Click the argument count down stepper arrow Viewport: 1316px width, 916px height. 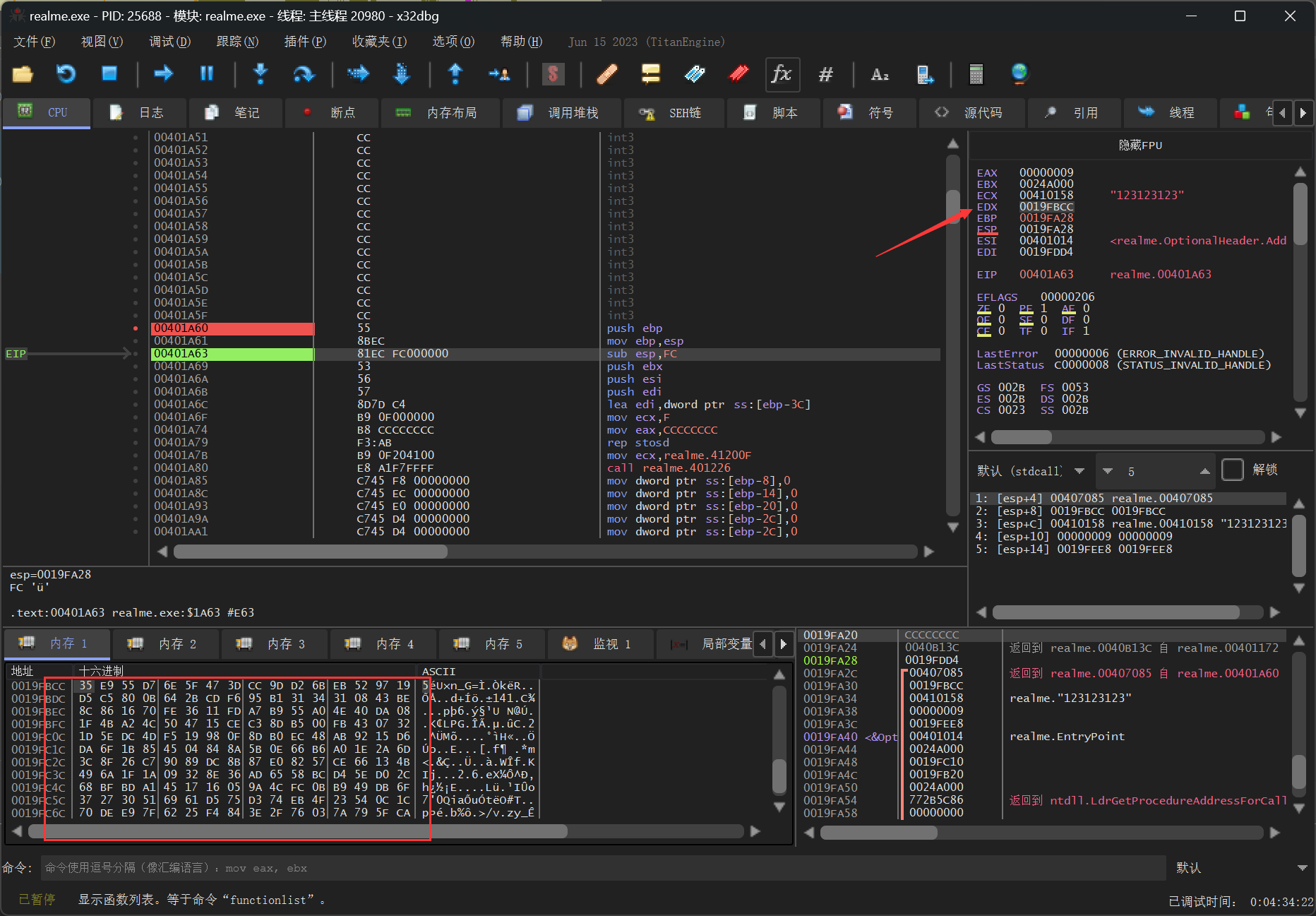(x=1107, y=471)
